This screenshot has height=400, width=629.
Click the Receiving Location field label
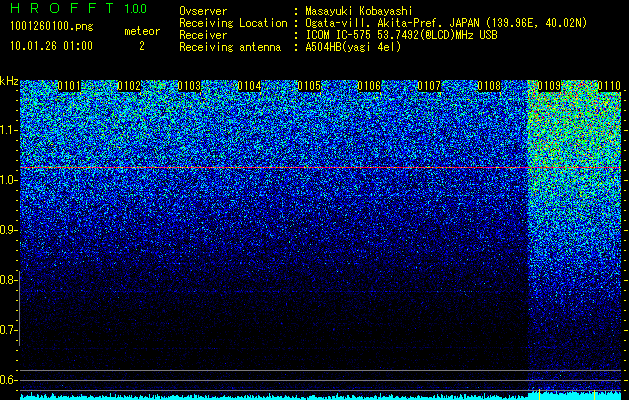coord(233,23)
